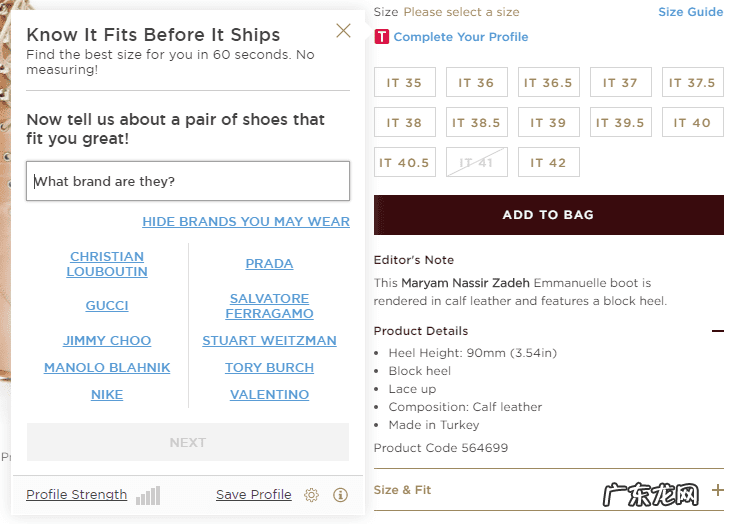Select size IT 38.5
This screenshot has height=524, width=737.
coord(476,123)
